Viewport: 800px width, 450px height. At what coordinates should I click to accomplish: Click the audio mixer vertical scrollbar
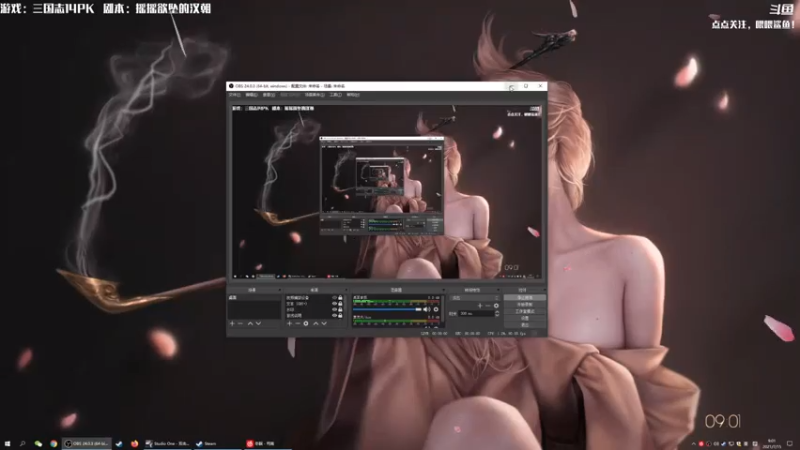[x=442, y=311]
